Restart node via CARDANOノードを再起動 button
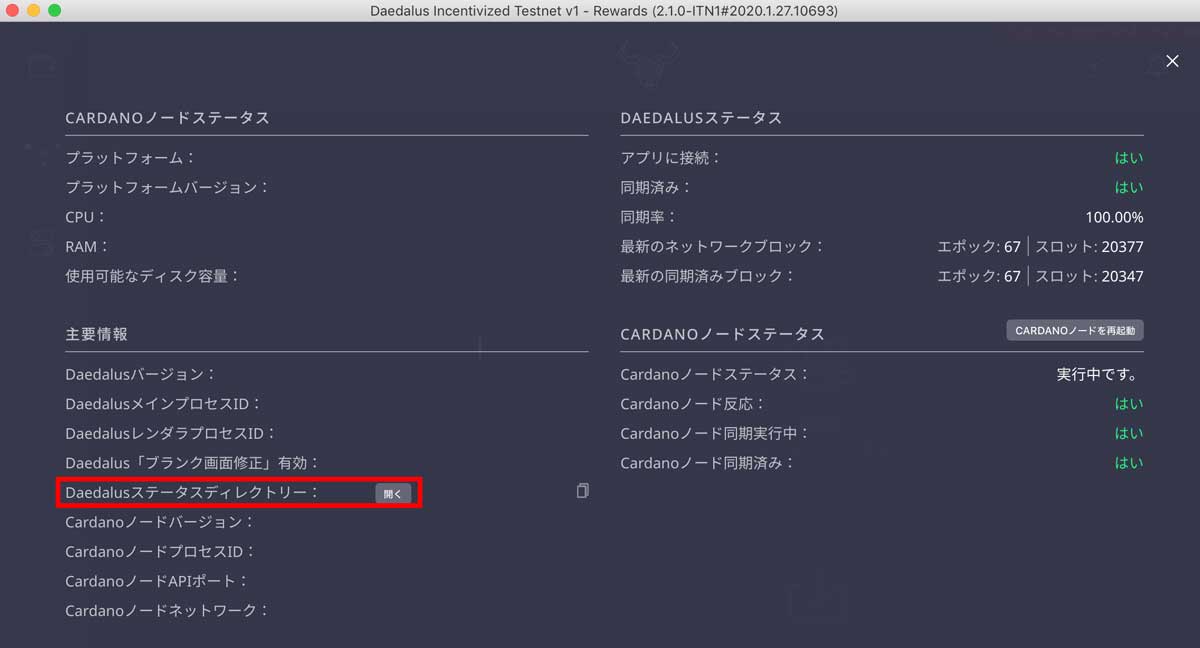This screenshot has height=648, width=1200. coord(1075,331)
